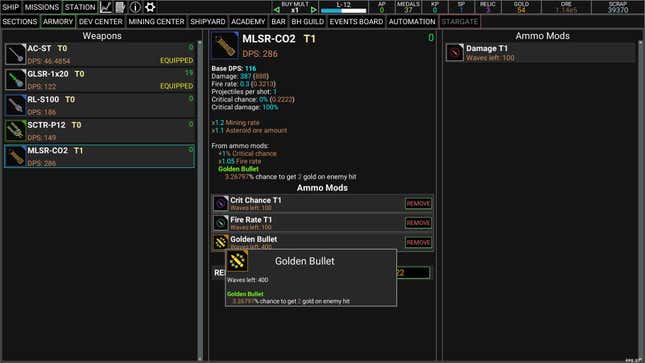645x363 pixels.
Task: Open settings gear icon
Action: [x=150, y=7]
